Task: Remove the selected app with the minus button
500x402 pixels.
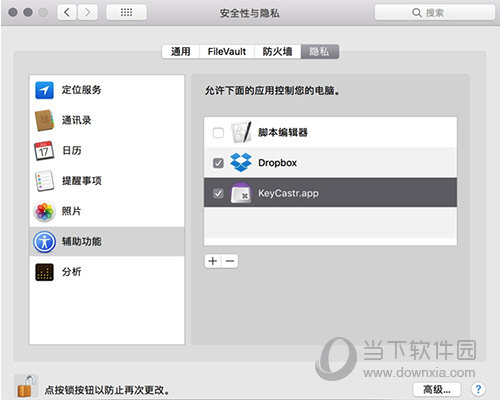Action: 230,261
